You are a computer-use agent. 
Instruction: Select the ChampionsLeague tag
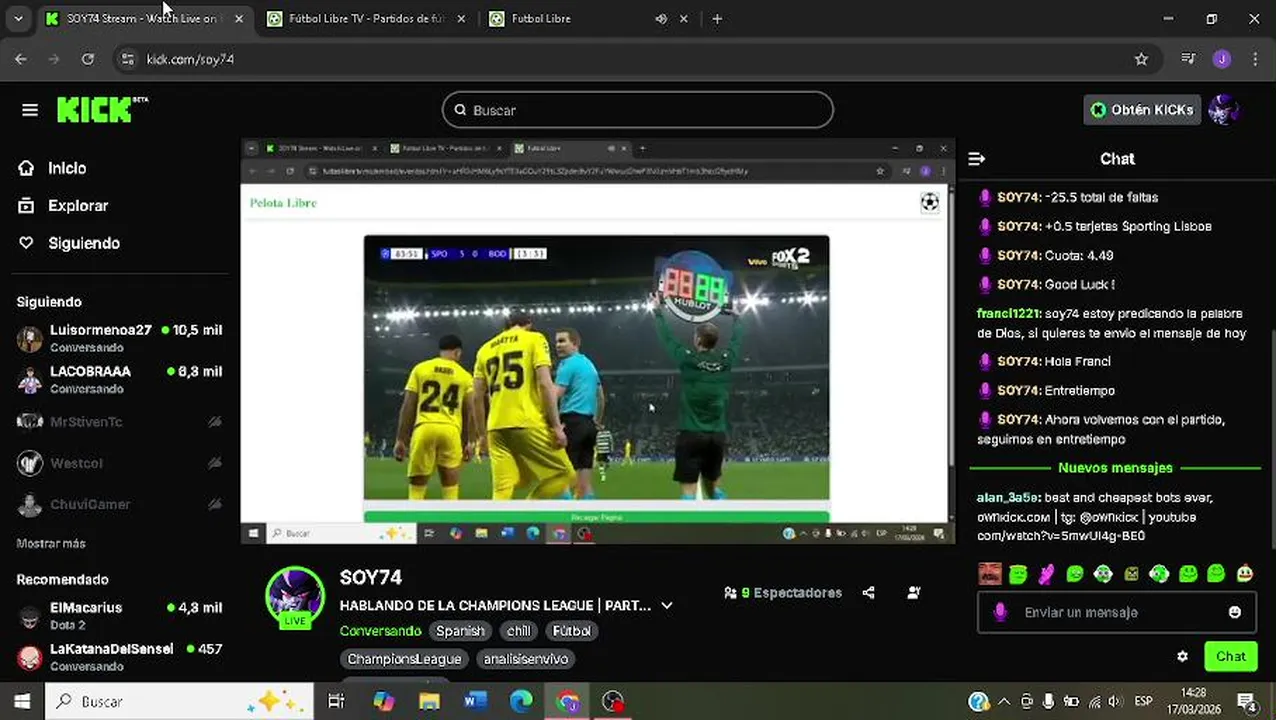click(405, 659)
